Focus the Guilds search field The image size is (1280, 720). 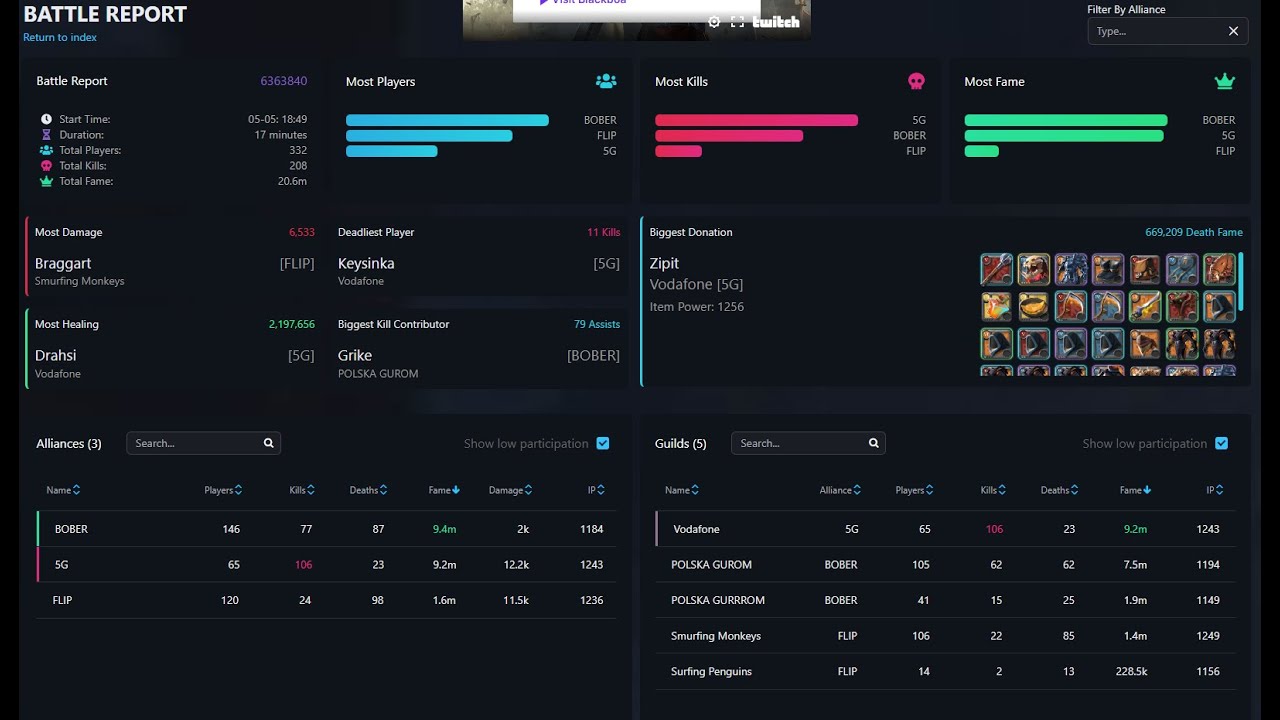799,443
